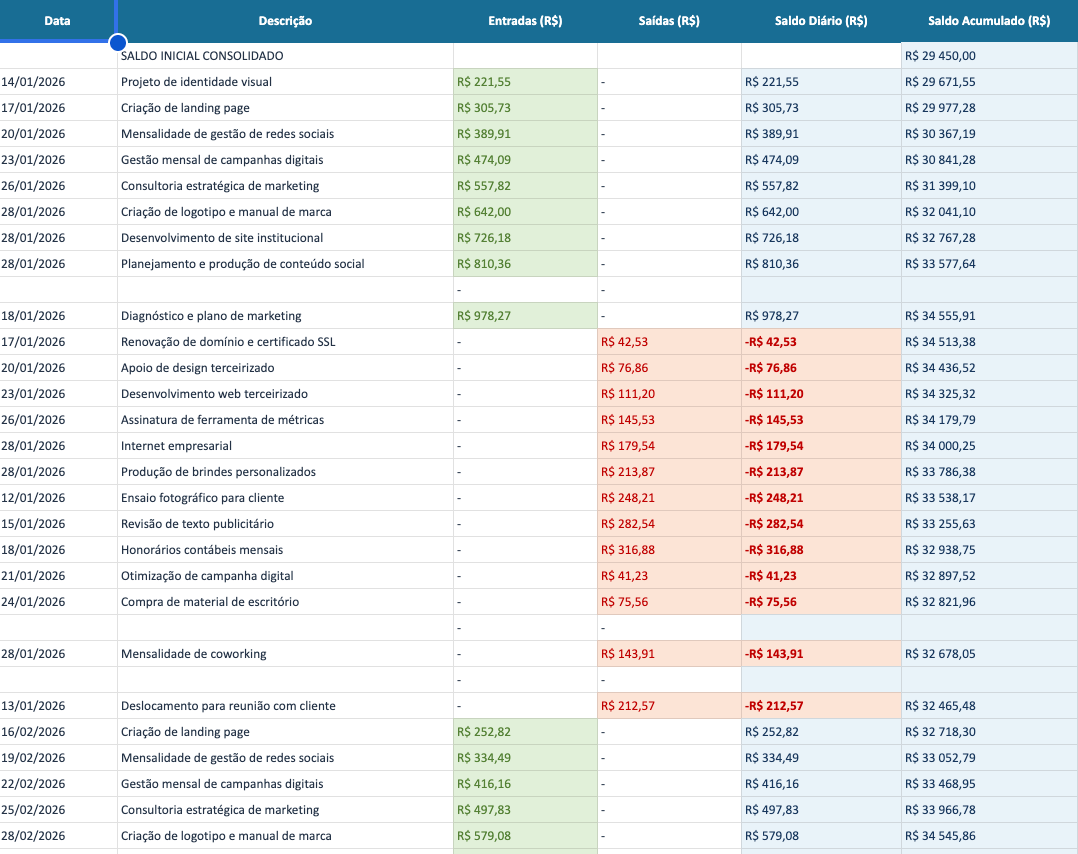
Task: Select the red R$ 111,20 expense cell
Action: coord(669,394)
